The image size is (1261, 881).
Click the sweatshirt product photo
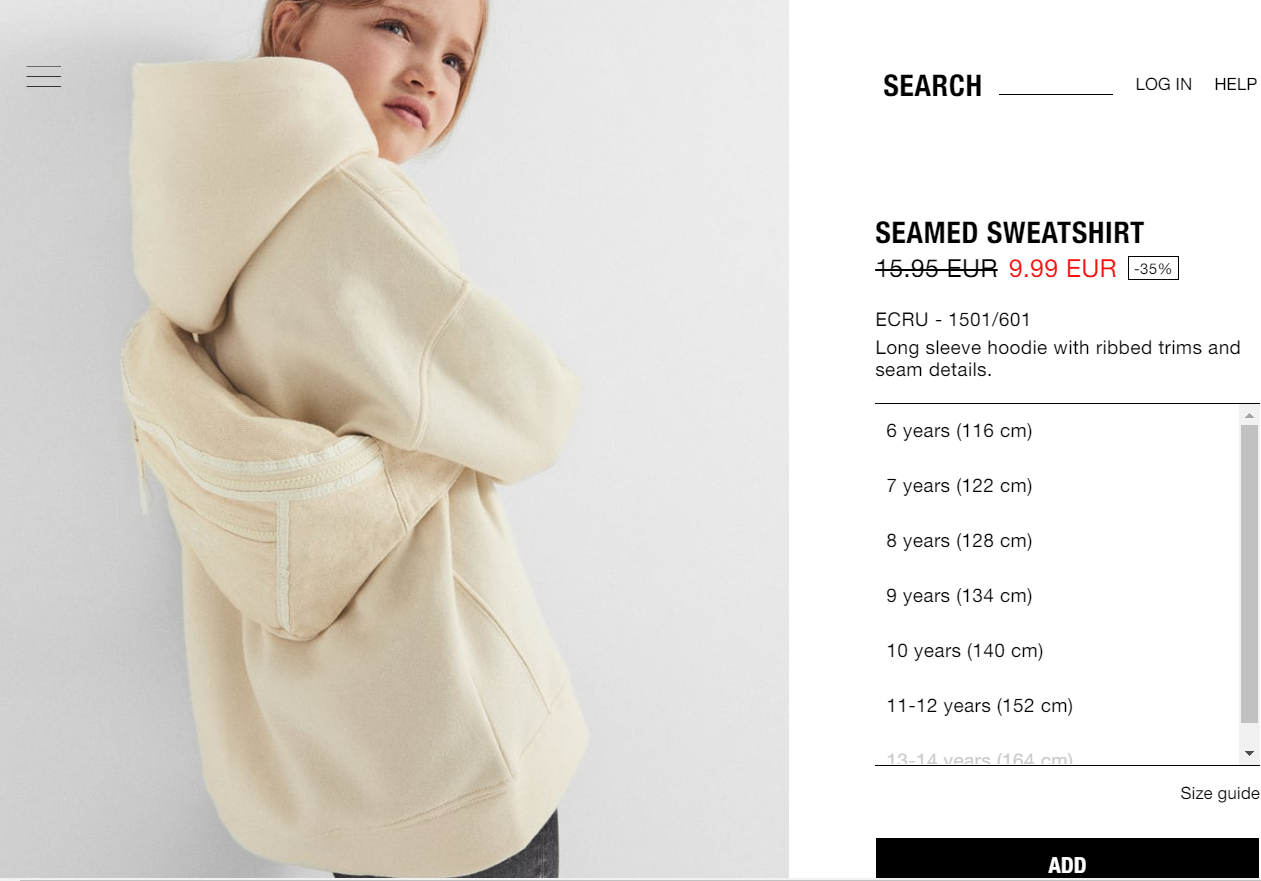coord(394,440)
